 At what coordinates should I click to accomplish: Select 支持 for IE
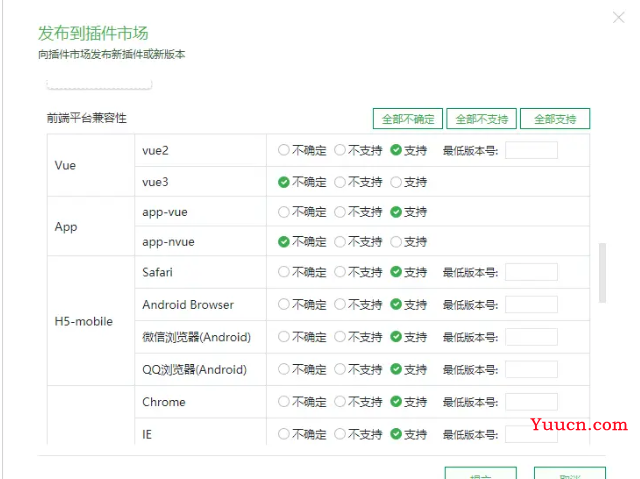[x=396, y=434]
